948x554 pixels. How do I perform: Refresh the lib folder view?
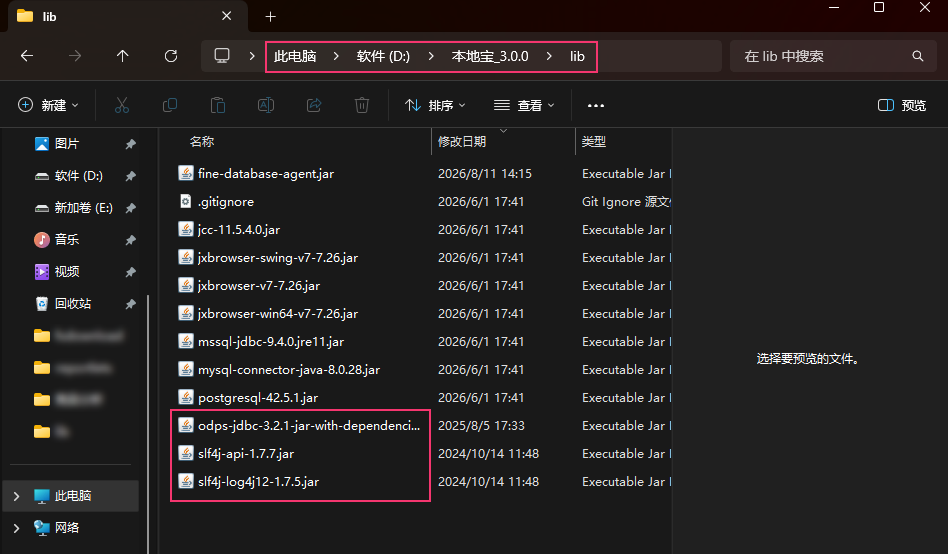[171, 56]
